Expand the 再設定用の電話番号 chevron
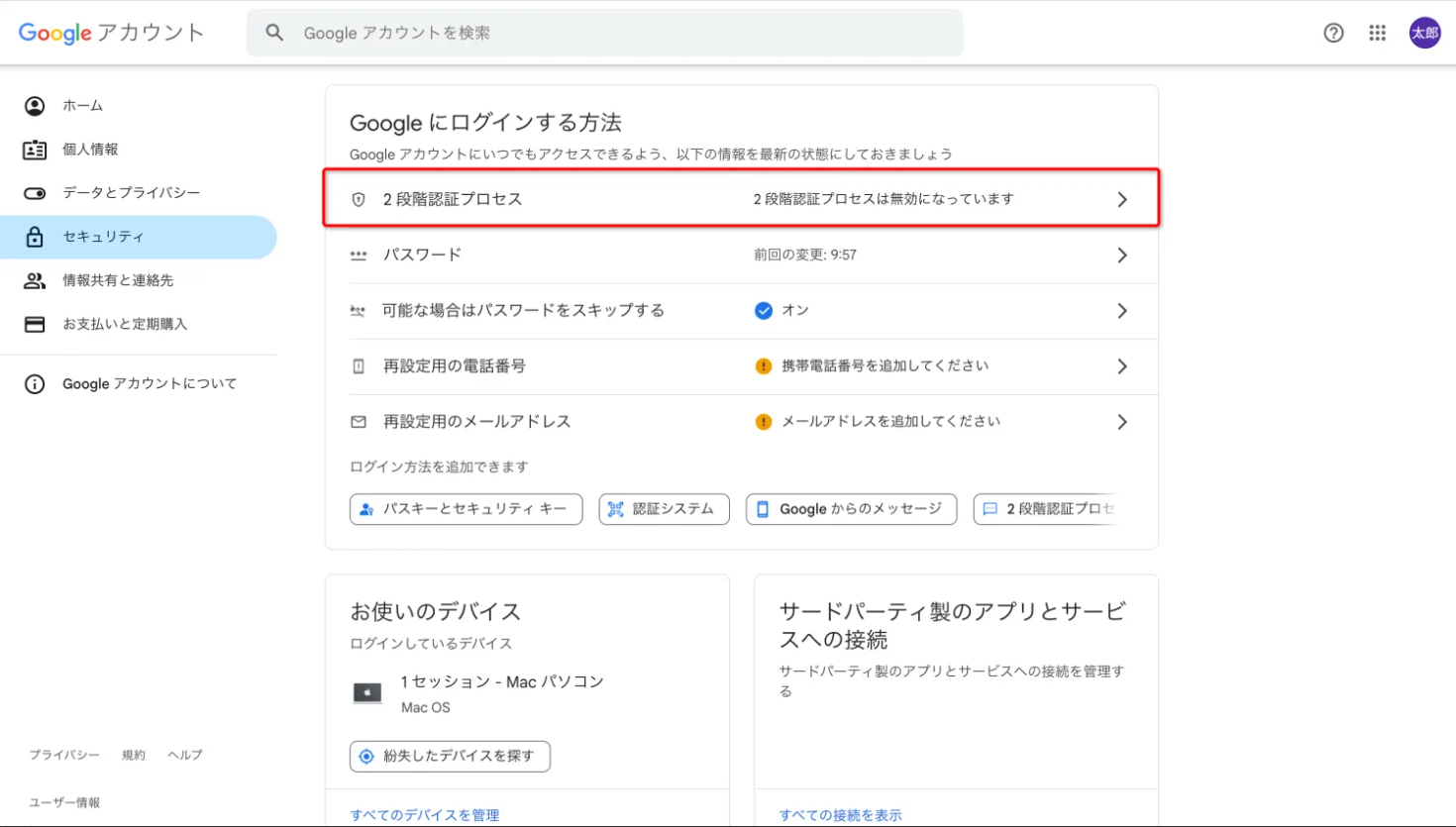The image size is (1456, 827). pos(1122,366)
